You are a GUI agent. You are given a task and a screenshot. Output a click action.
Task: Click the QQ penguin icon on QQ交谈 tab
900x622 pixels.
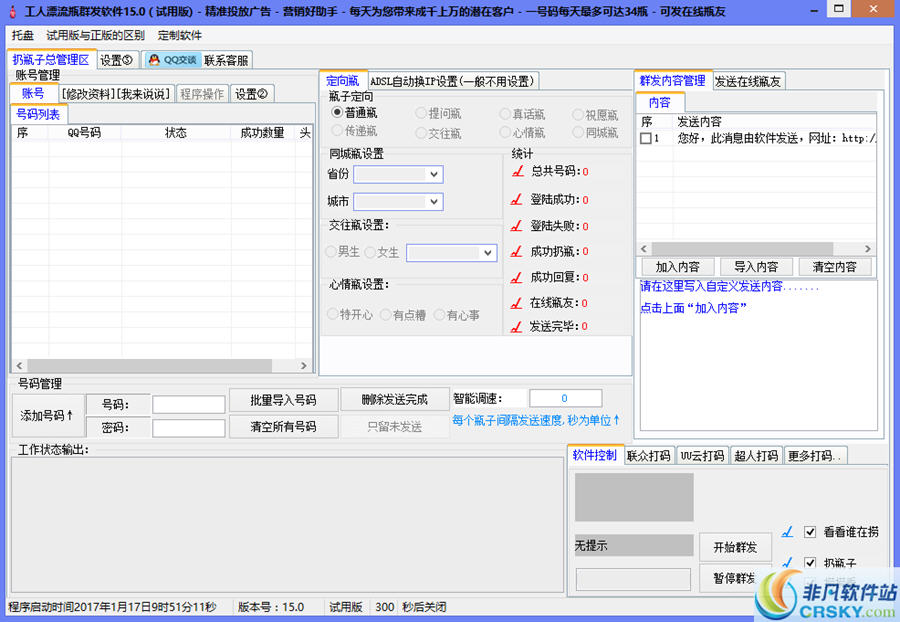[x=154, y=60]
